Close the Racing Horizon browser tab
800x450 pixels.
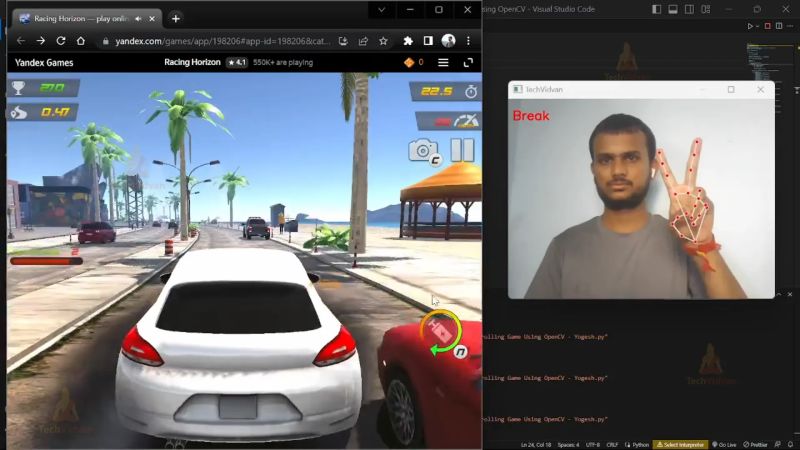152,18
